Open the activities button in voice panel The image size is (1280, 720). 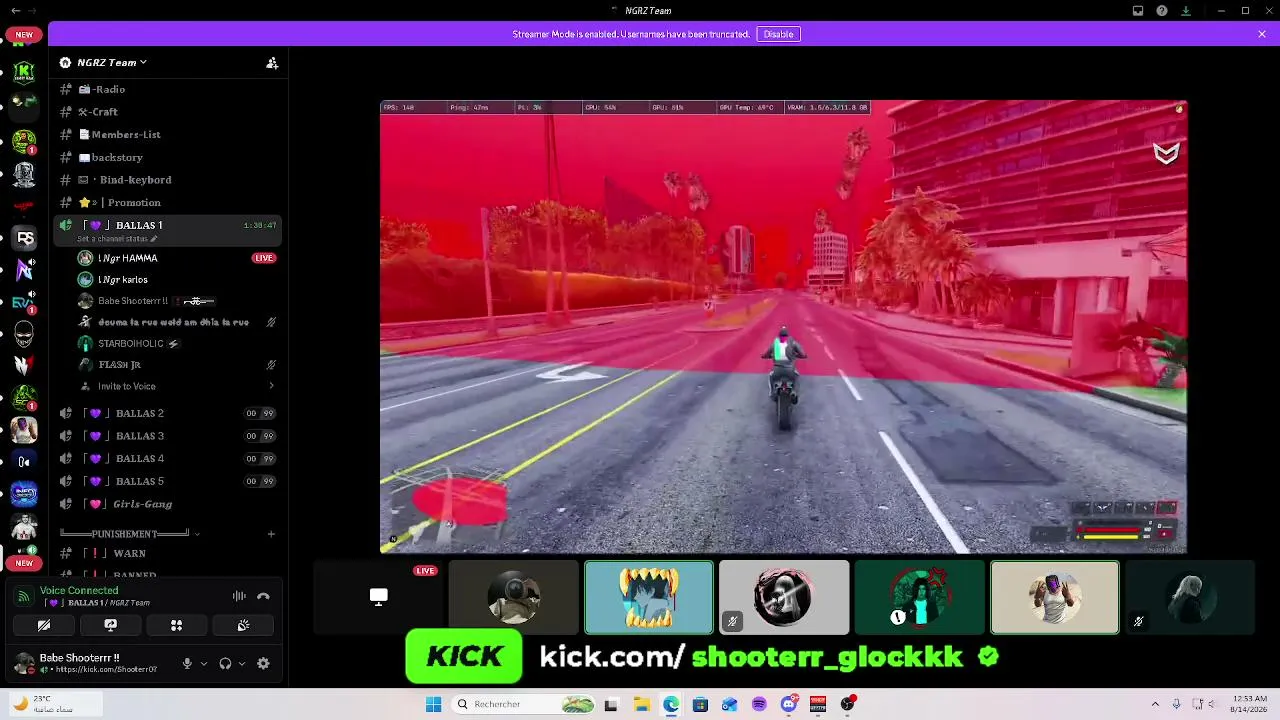click(x=176, y=625)
